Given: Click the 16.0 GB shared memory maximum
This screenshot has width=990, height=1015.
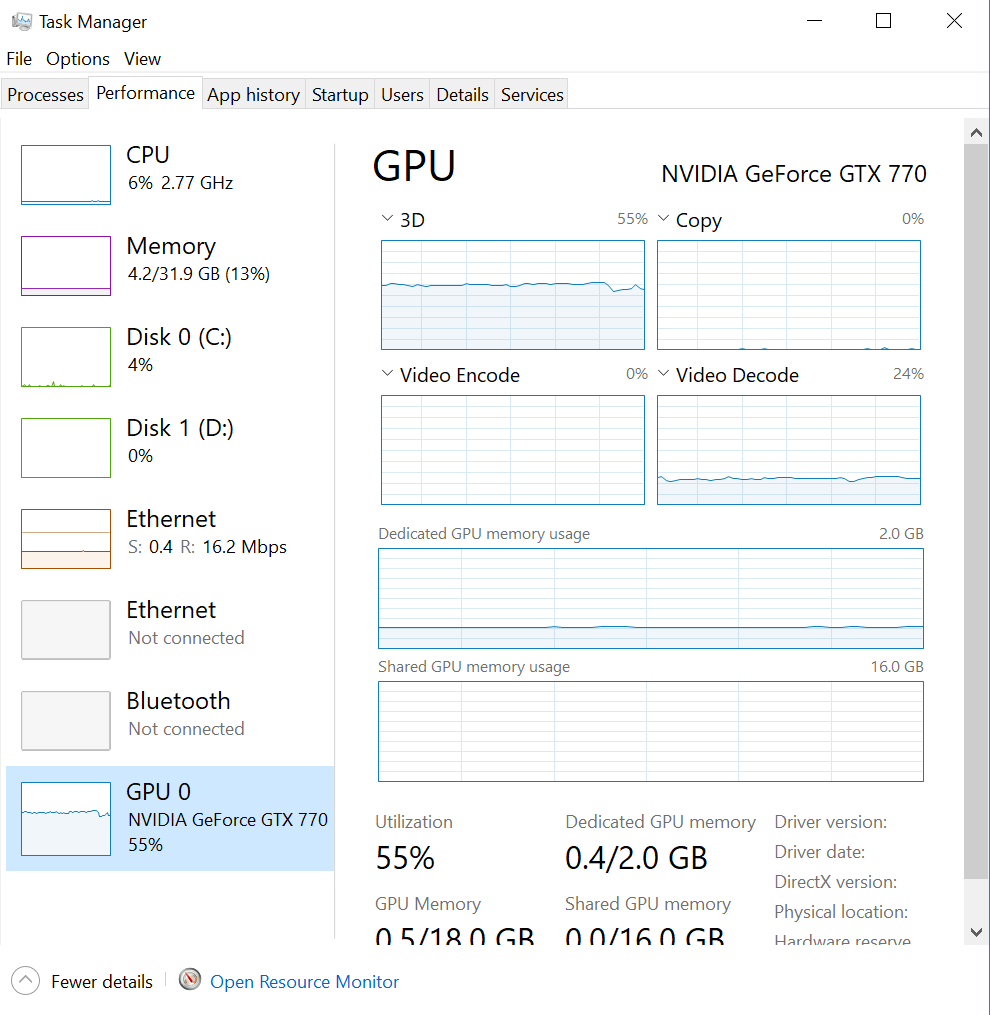Looking at the screenshot, I should [897, 667].
